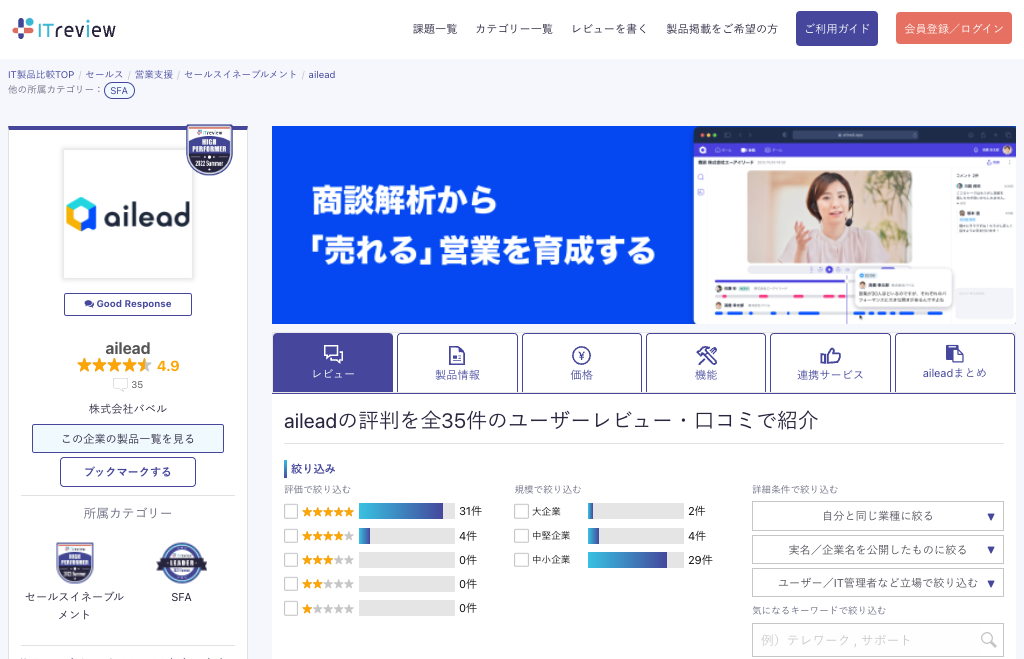This screenshot has width=1024, height=659.
Task: Check the three-star filter checkbox
Action: (291, 560)
